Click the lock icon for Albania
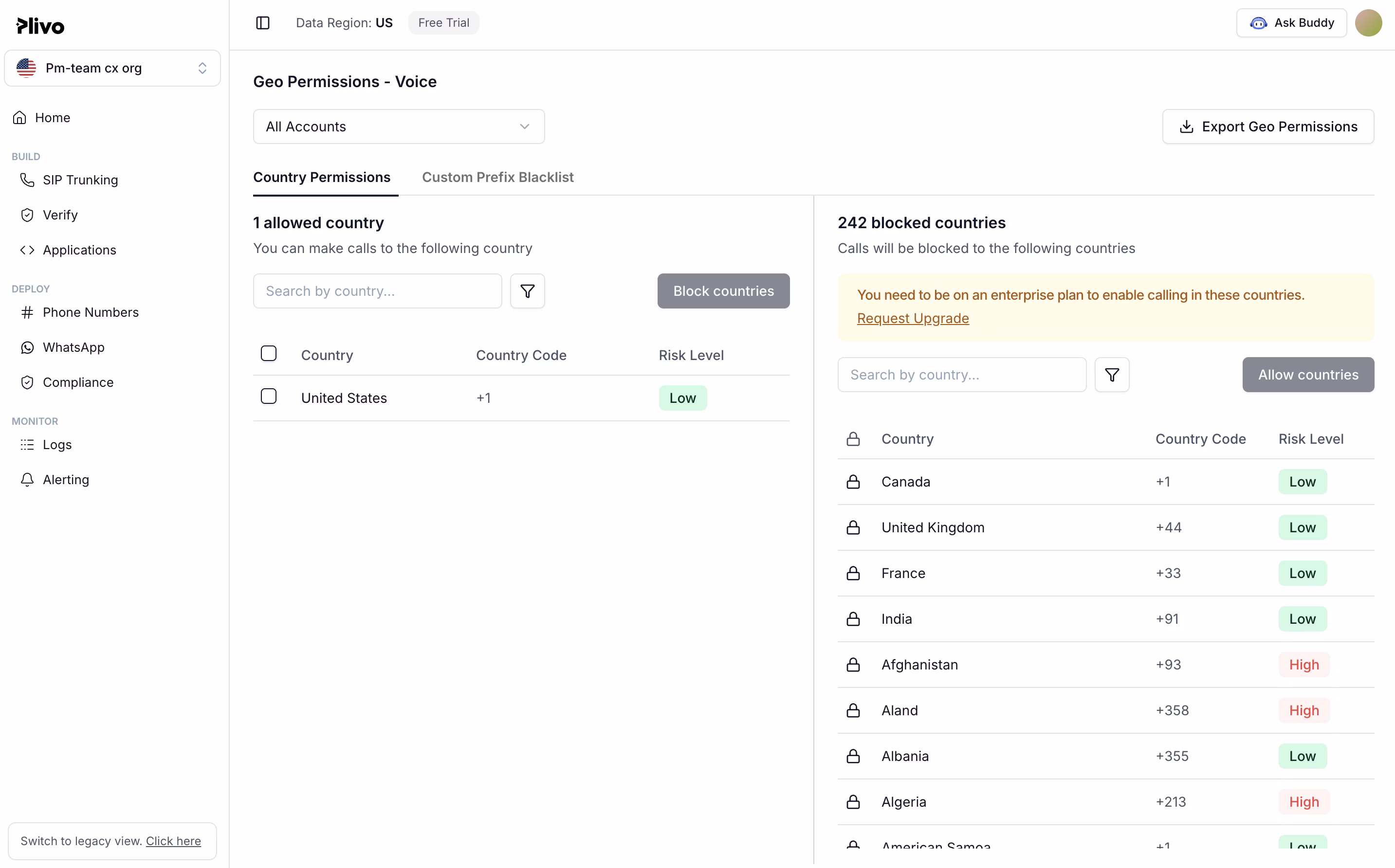1395x868 pixels. click(x=853, y=756)
